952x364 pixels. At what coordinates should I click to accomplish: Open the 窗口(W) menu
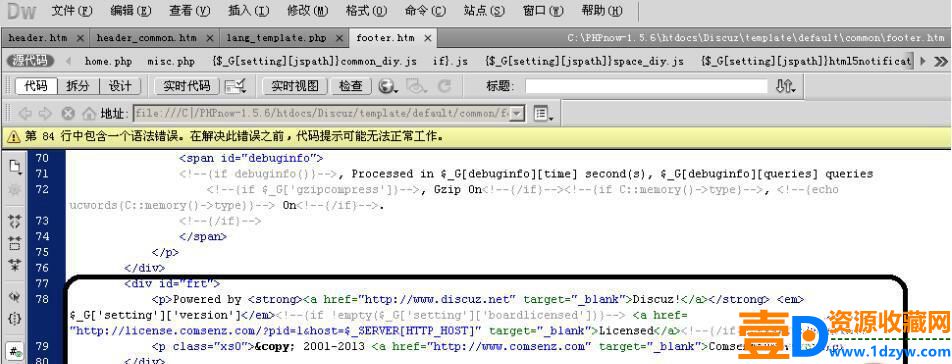pyautogui.click(x=543, y=11)
